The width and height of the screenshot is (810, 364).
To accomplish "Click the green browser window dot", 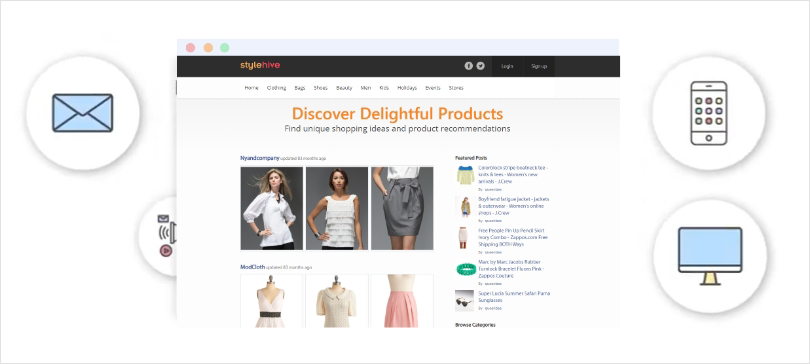I will [x=225, y=48].
